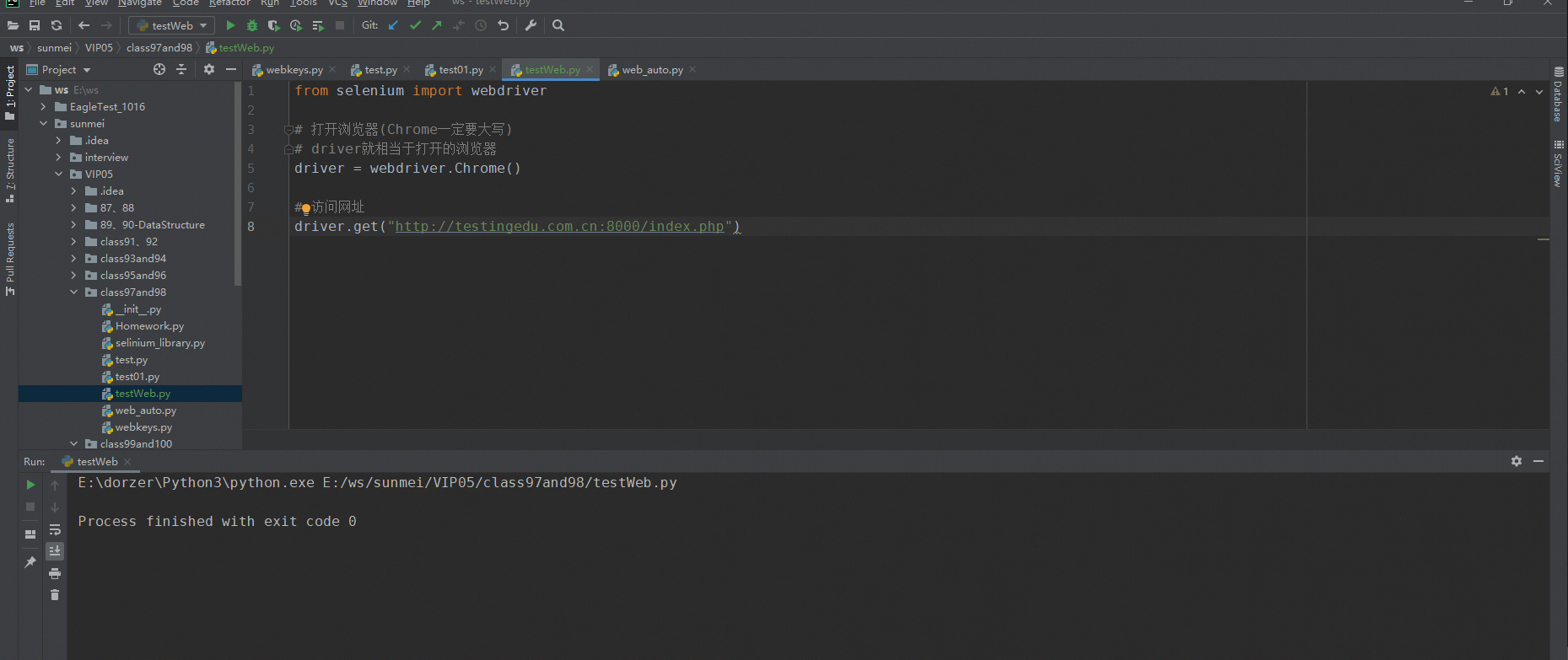The width and height of the screenshot is (1568, 660).
Task: Click the sunmei breadcrumb
Action: (x=54, y=47)
